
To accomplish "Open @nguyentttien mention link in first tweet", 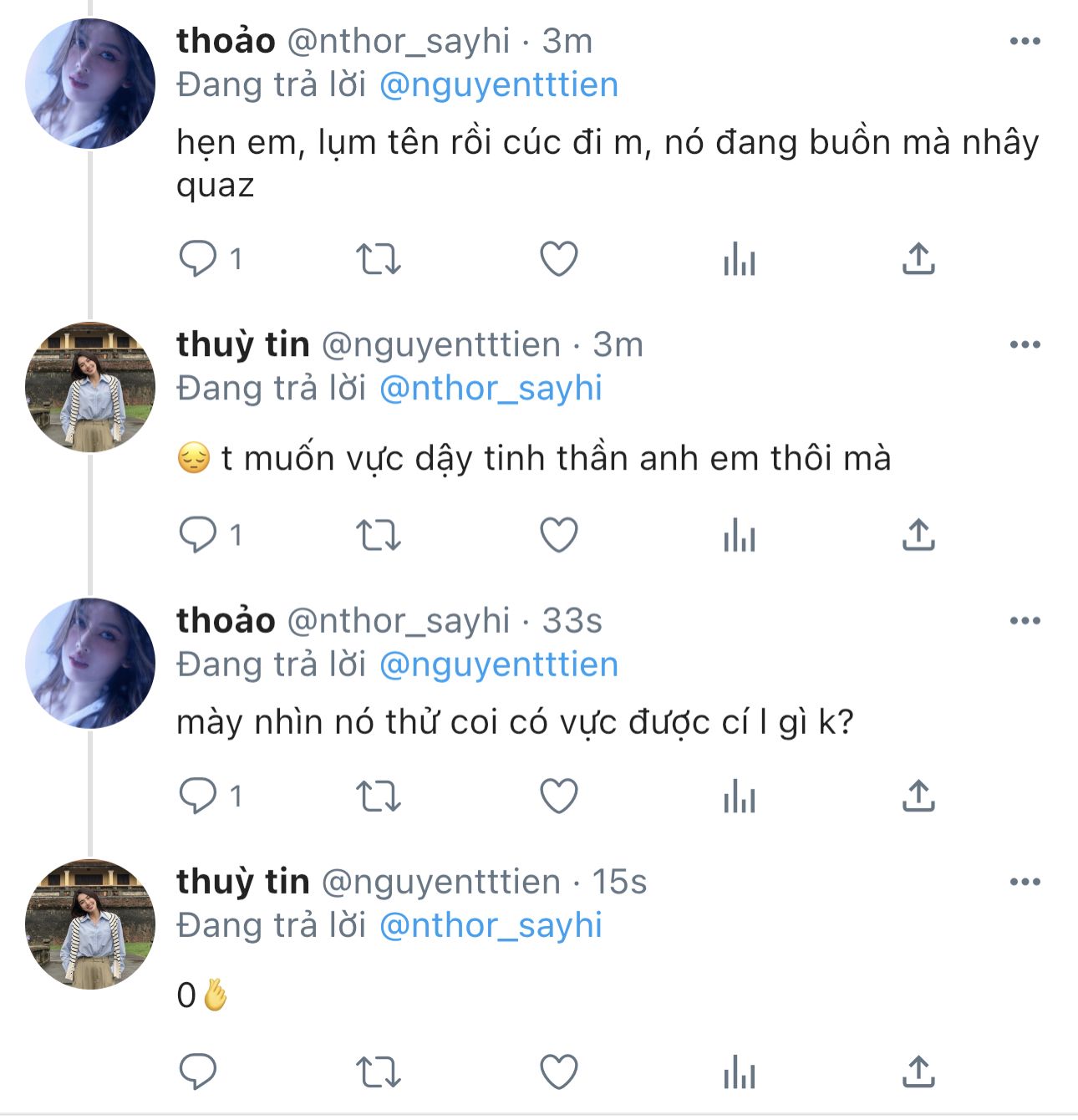I will pos(499,85).
